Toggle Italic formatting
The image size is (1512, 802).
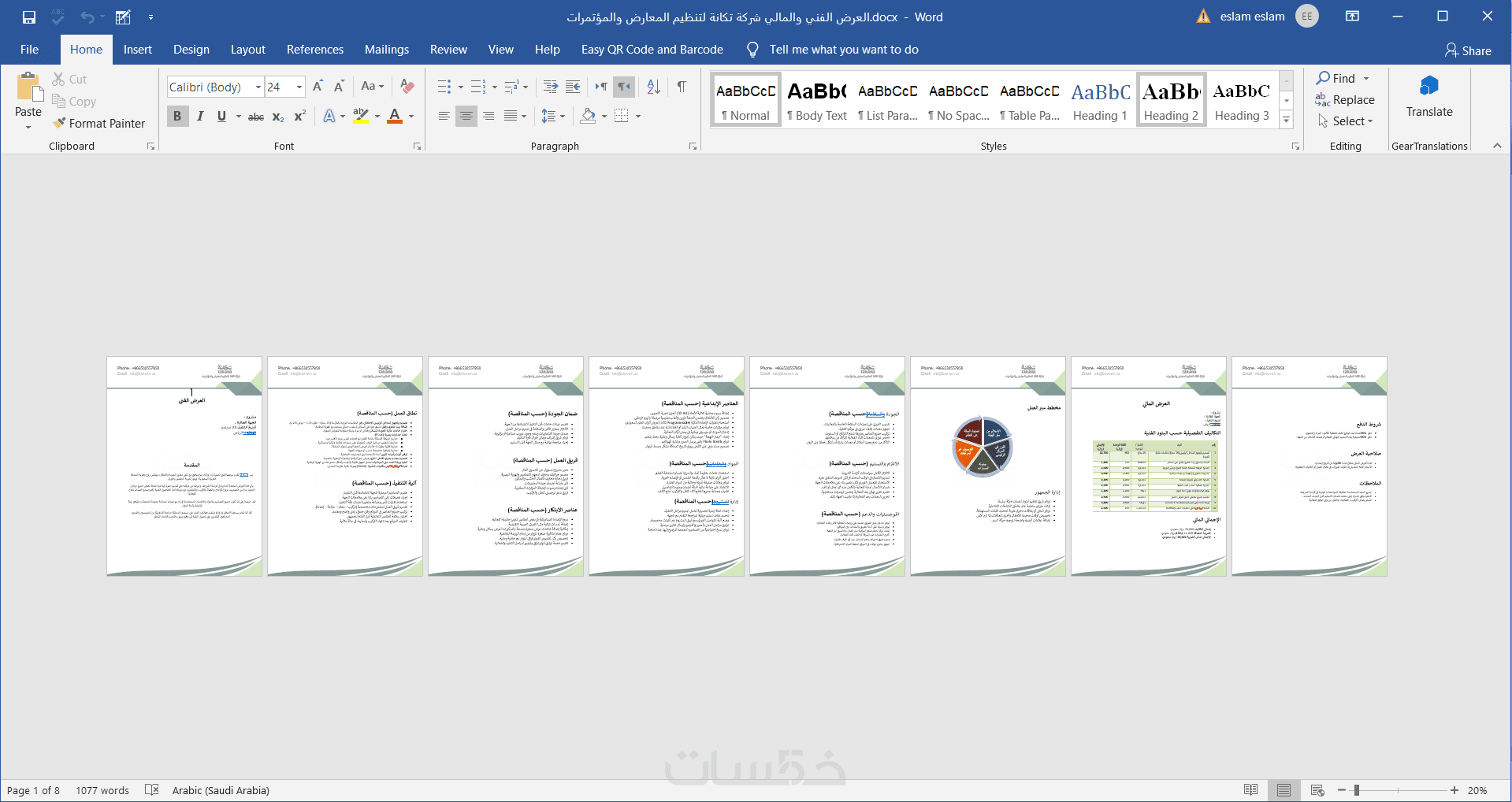[200, 117]
